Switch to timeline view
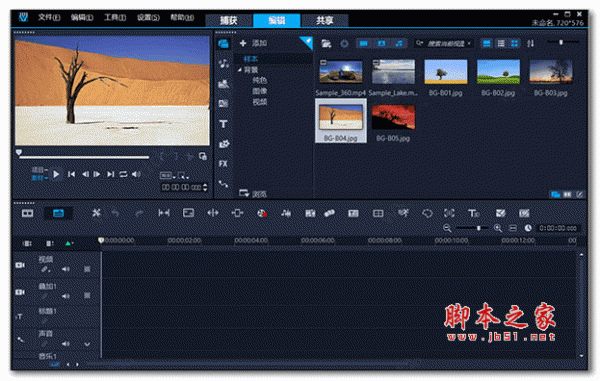600x381 pixels. point(58,213)
